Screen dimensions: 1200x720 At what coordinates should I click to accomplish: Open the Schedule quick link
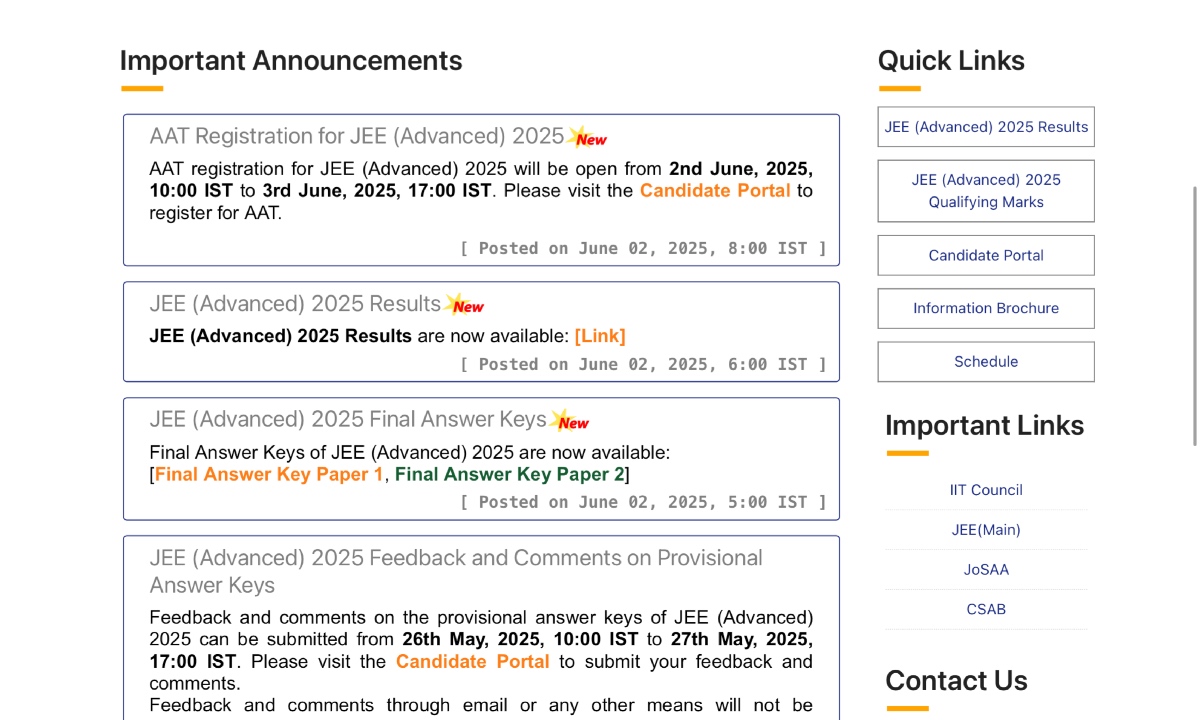coord(986,361)
